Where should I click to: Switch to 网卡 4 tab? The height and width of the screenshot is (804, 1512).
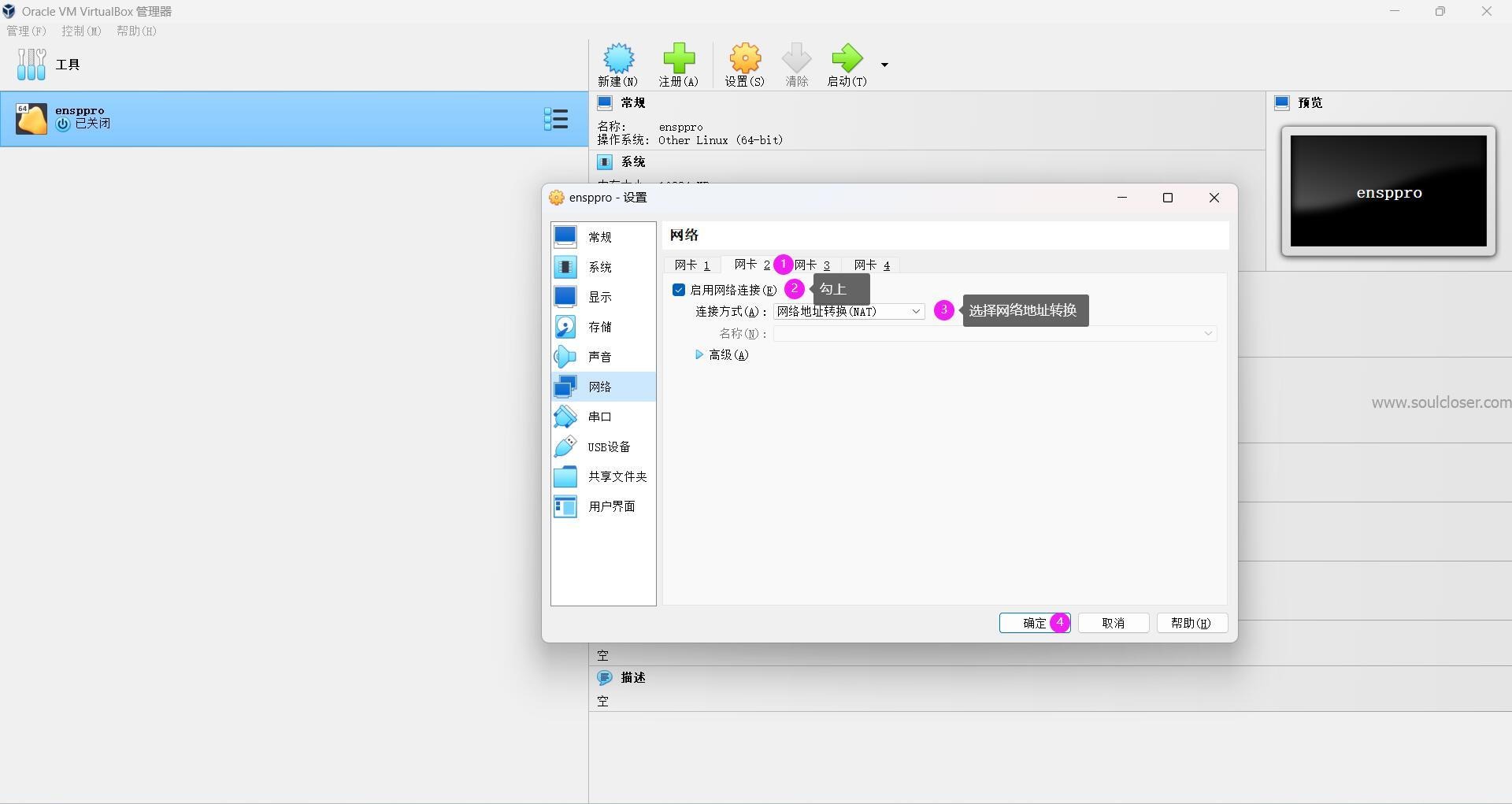pos(872,265)
